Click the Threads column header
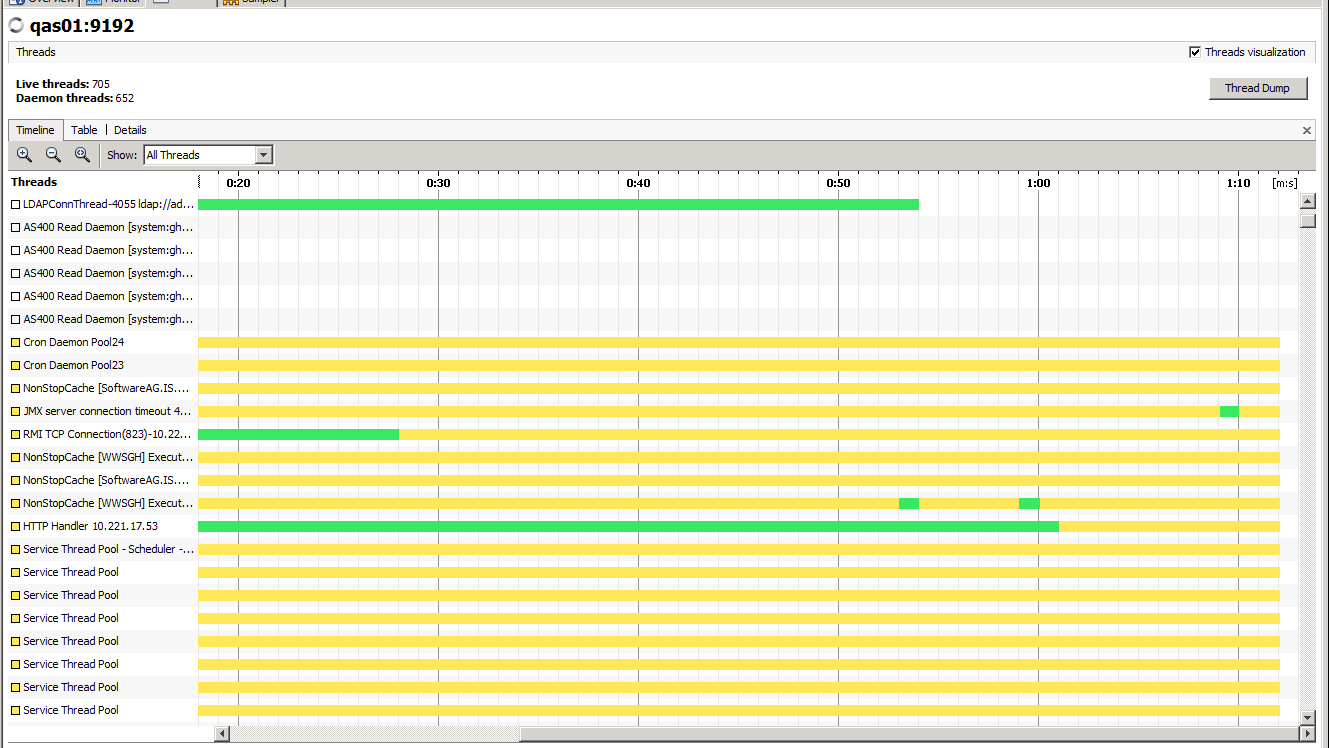The width and height of the screenshot is (1329, 748). [x=34, y=182]
